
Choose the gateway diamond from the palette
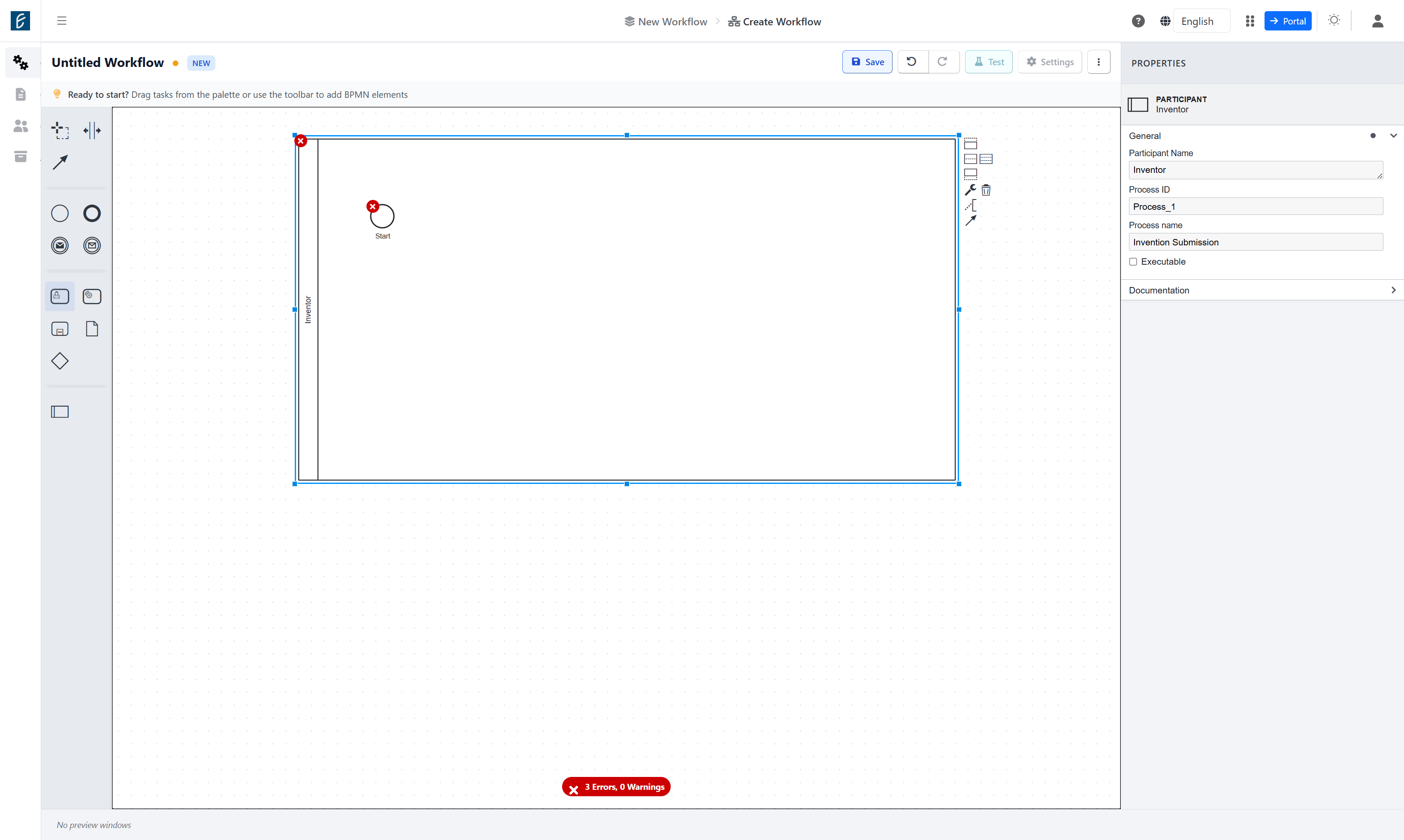pyautogui.click(x=60, y=361)
